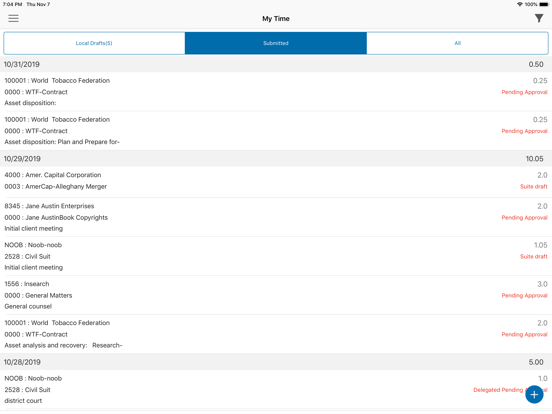The image size is (552, 414).
Task: Click the 'Suite draft' status on AmerCap-Alleghany Merger
Action: click(534, 187)
